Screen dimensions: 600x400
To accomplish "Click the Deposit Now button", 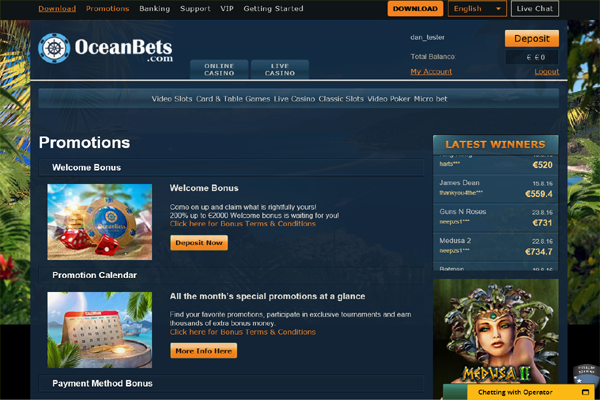I will pyautogui.click(x=199, y=243).
